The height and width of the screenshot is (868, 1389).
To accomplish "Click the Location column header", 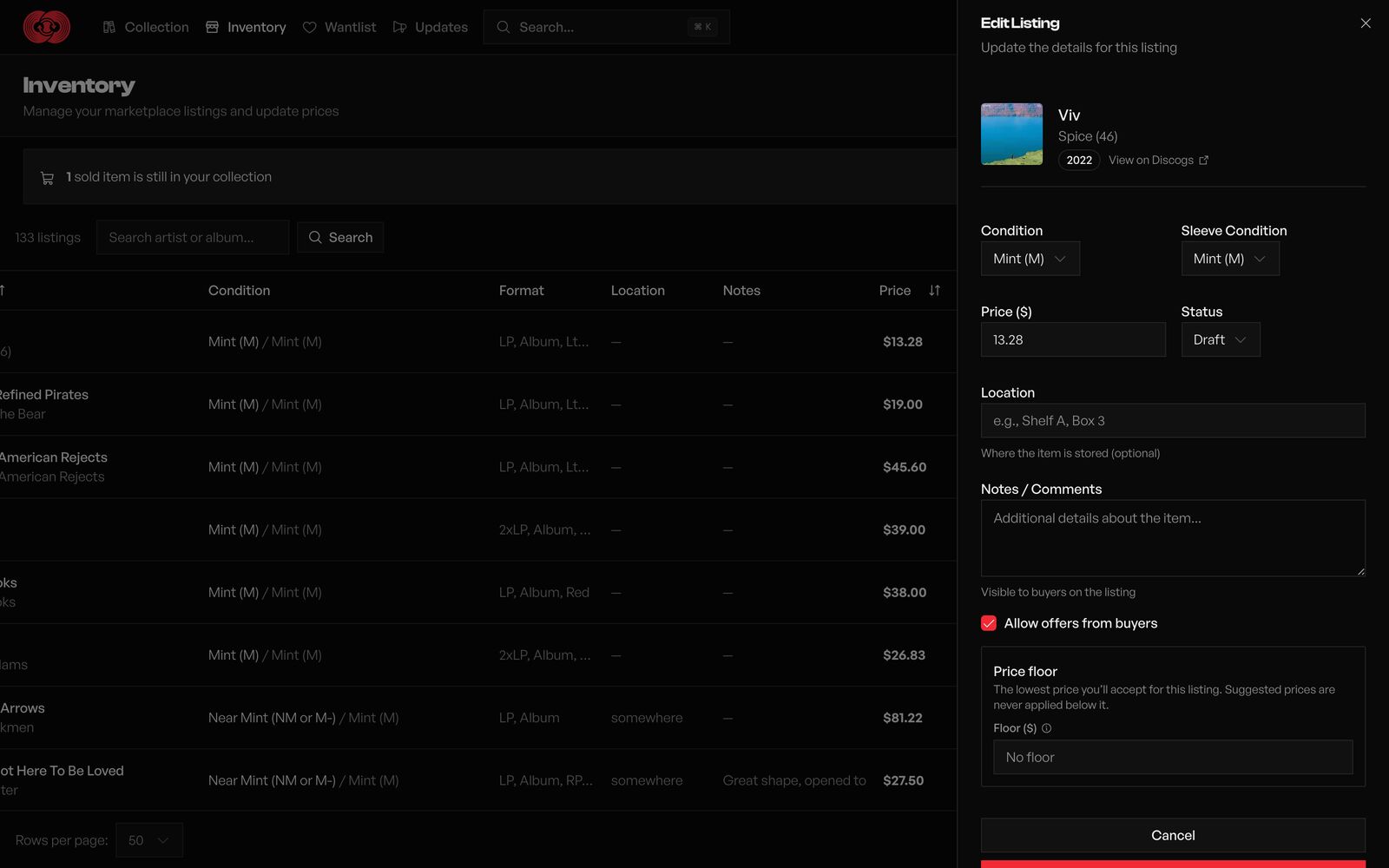I will pyautogui.click(x=637, y=290).
